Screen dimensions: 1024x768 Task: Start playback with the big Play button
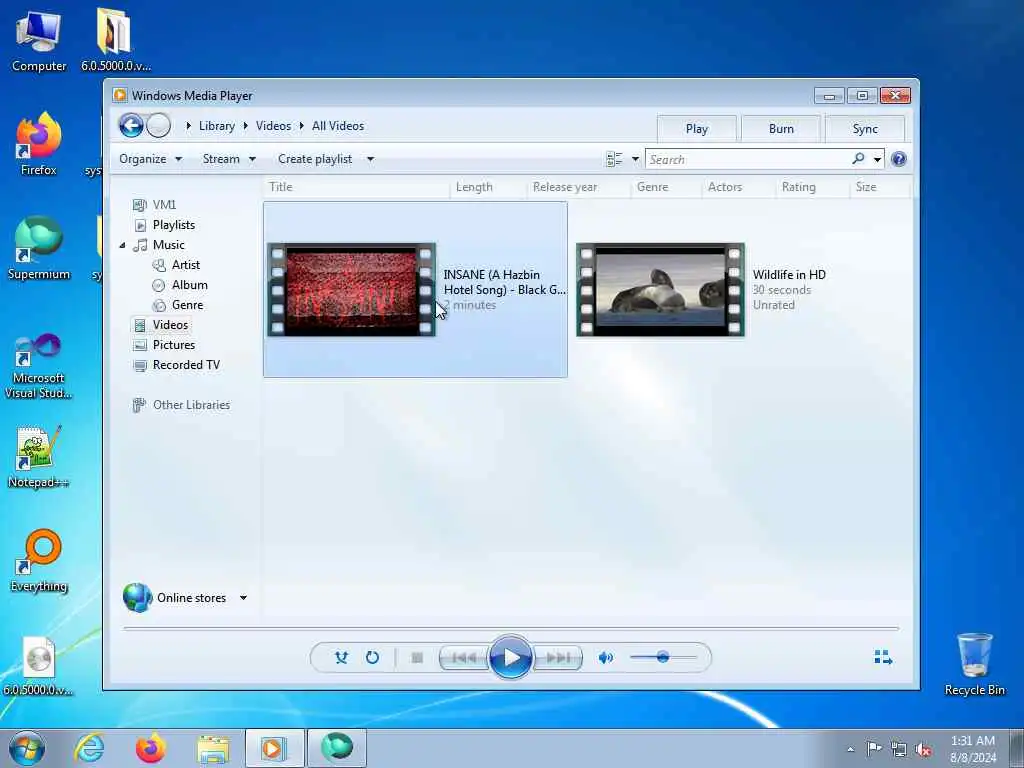[x=511, y=657]
